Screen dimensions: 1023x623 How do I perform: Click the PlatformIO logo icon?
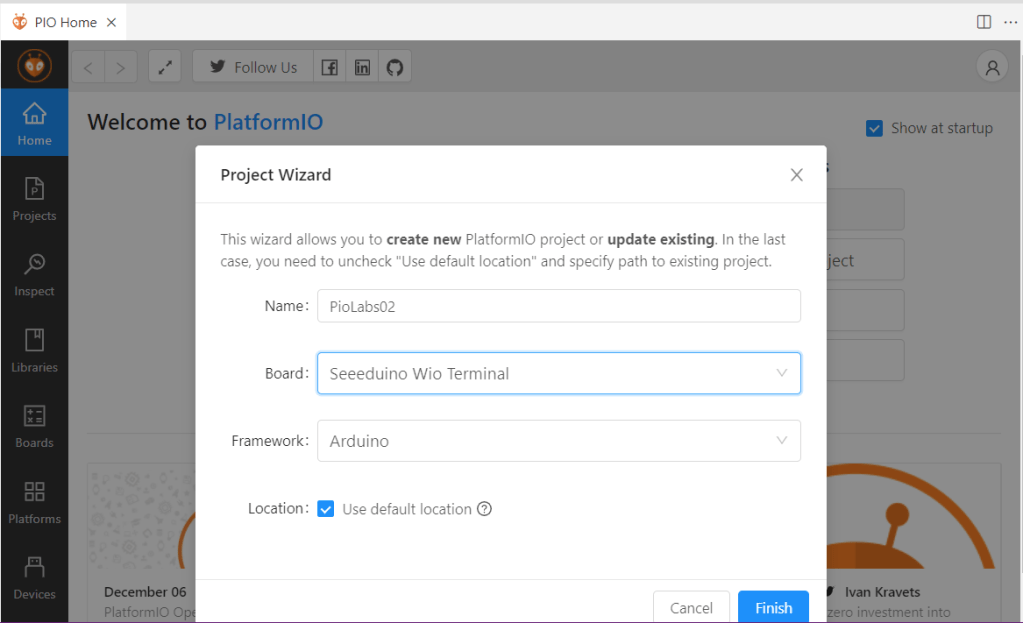point(34,66)
